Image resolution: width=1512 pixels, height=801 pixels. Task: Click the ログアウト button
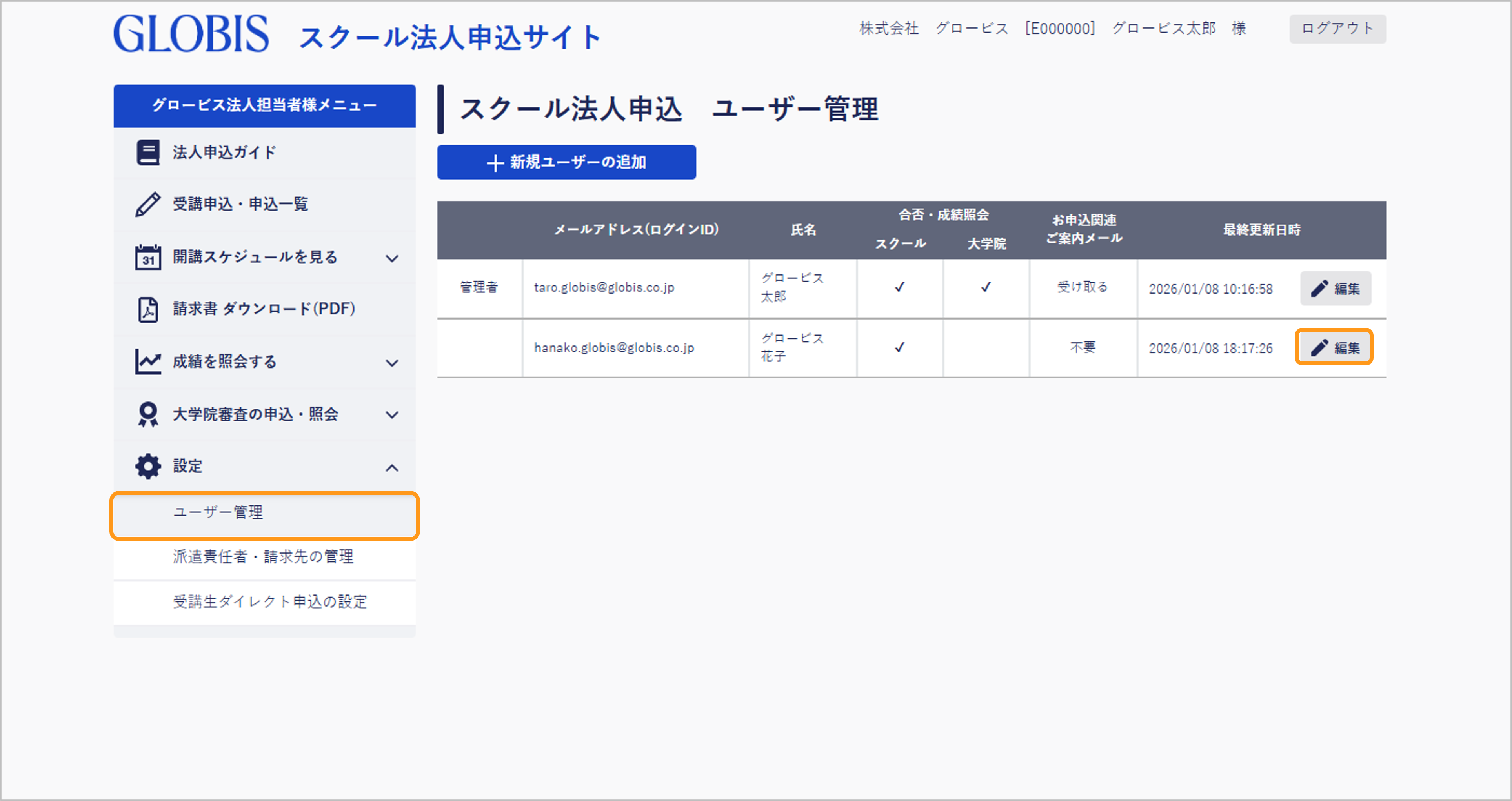coord(1337,29)
